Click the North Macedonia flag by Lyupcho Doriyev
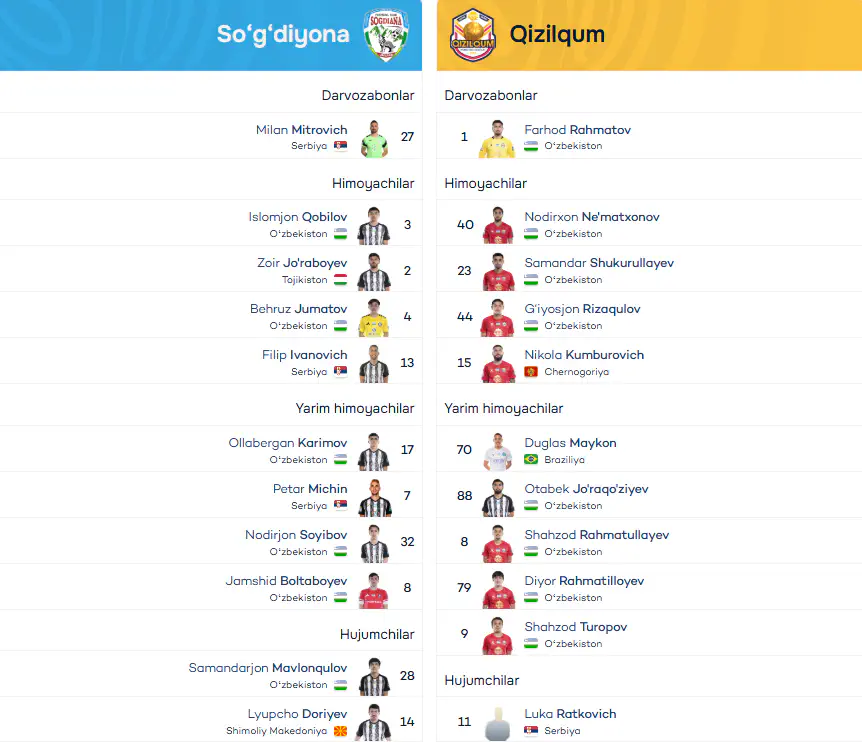862x742 pixels. pos(341,730)
